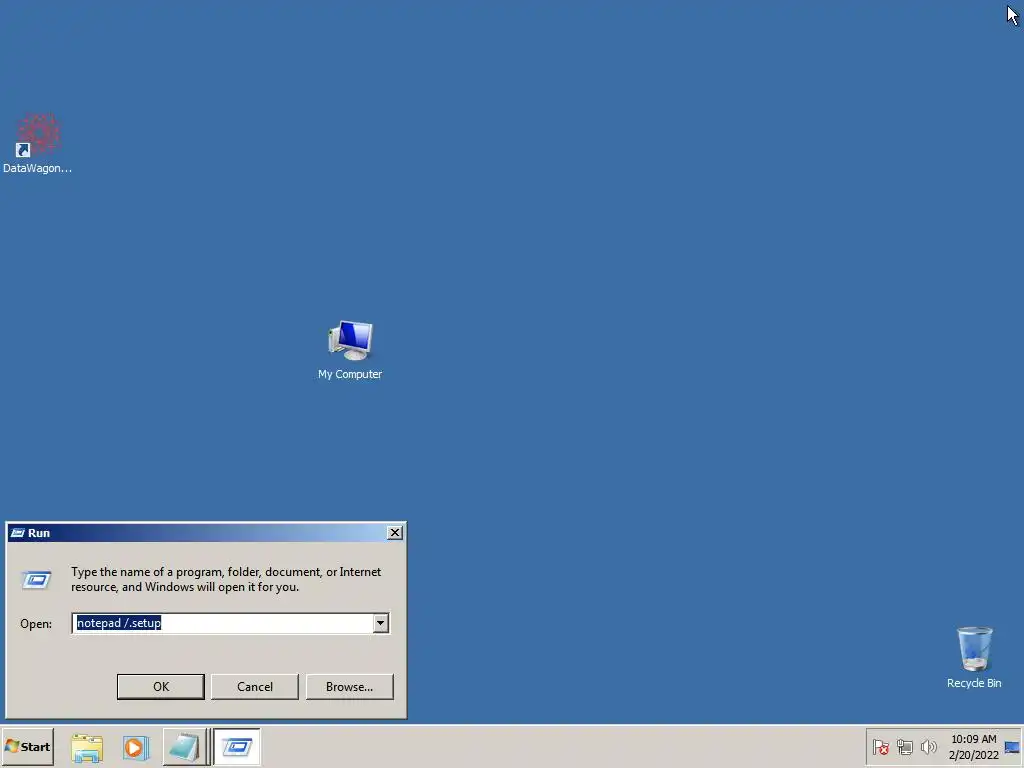
Task: Open Windows Explorer from the taskbar
Action: tap(87, 747)
